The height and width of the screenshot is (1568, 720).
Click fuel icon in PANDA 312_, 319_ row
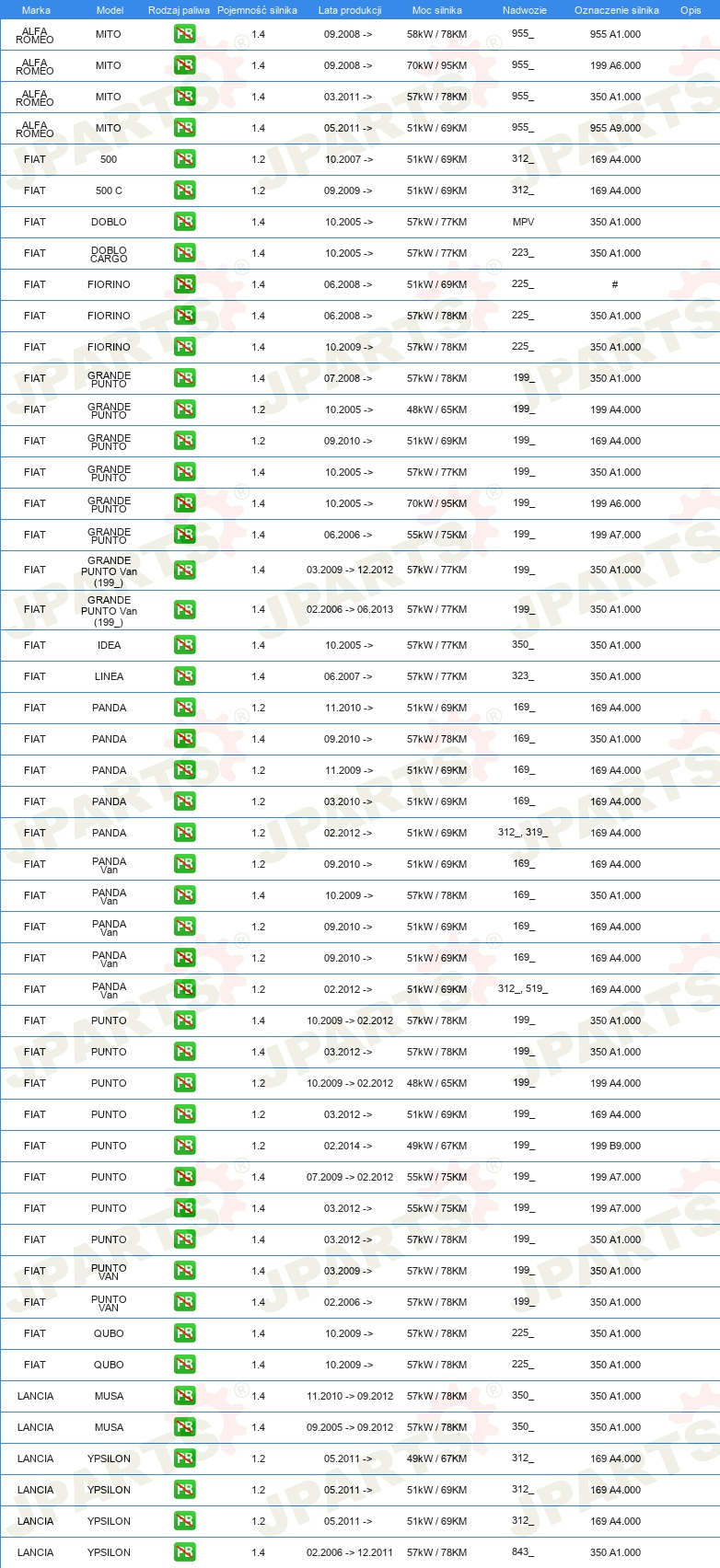(184, 833)
